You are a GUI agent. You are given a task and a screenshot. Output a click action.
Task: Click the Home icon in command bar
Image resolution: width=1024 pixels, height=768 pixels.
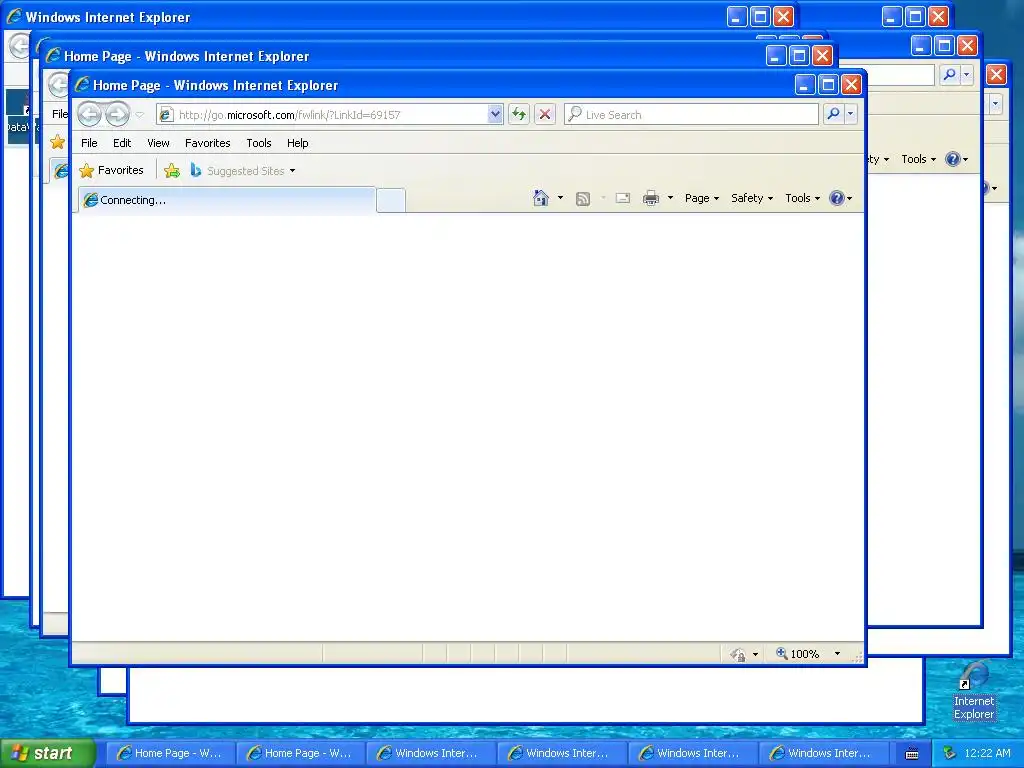tap(541, 198)
